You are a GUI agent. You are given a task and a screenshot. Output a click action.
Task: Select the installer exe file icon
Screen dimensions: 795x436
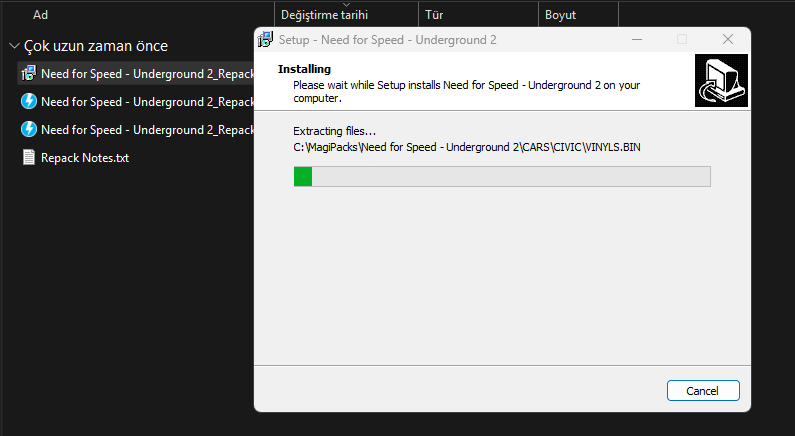[29, 74]
